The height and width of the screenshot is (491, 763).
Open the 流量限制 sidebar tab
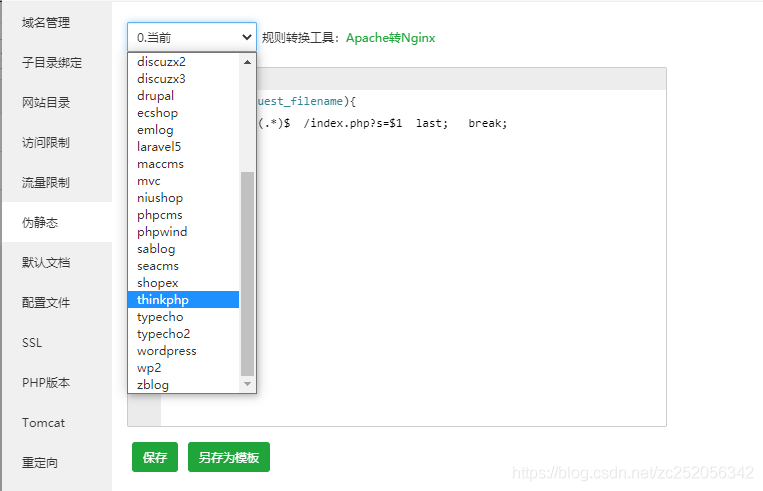[x=57, y=182]
